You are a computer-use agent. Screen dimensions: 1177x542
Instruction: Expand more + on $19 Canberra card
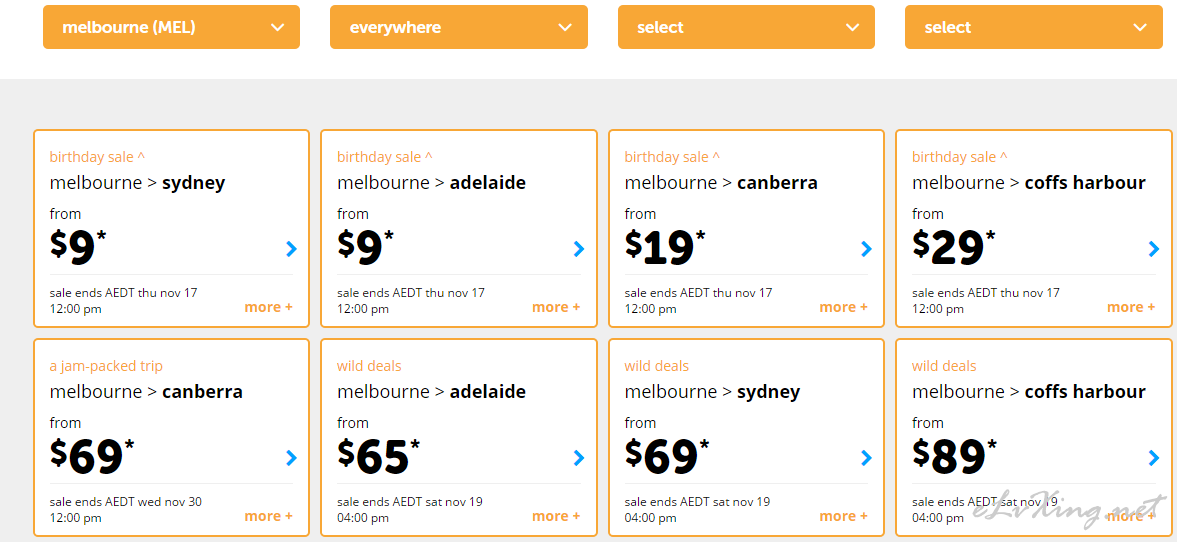coord(843,307)
